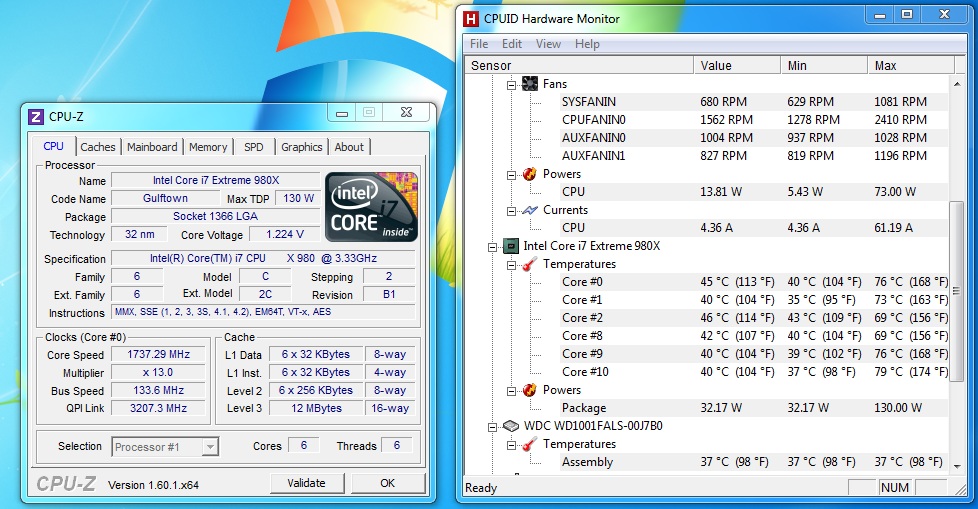Switch to the Memory tab
The width and height of the screenshot is (978, 509).
pos(208,147)
